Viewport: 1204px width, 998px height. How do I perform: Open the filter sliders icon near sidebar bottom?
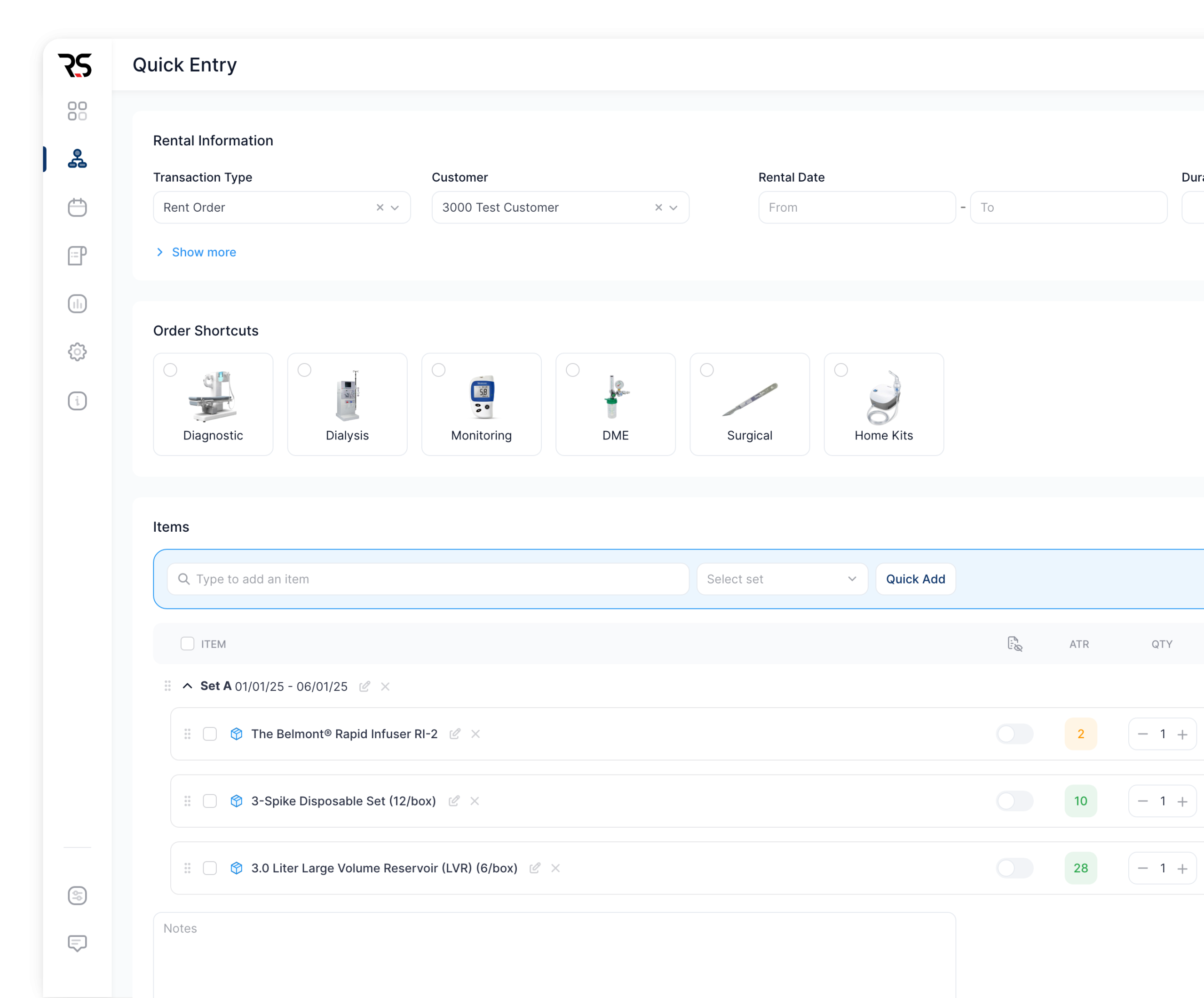click(x=77, y=895)
